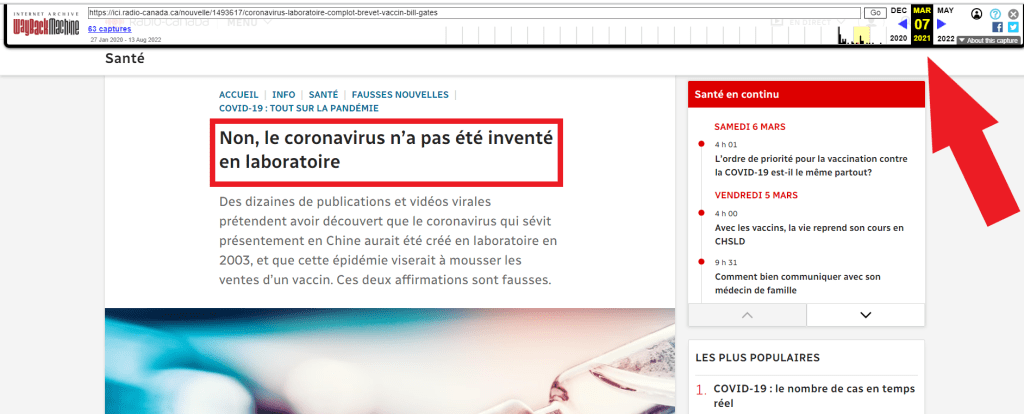The image size is (1024, 414).
Task: Open the Wayback user account icon
Action: click(977, 14)
